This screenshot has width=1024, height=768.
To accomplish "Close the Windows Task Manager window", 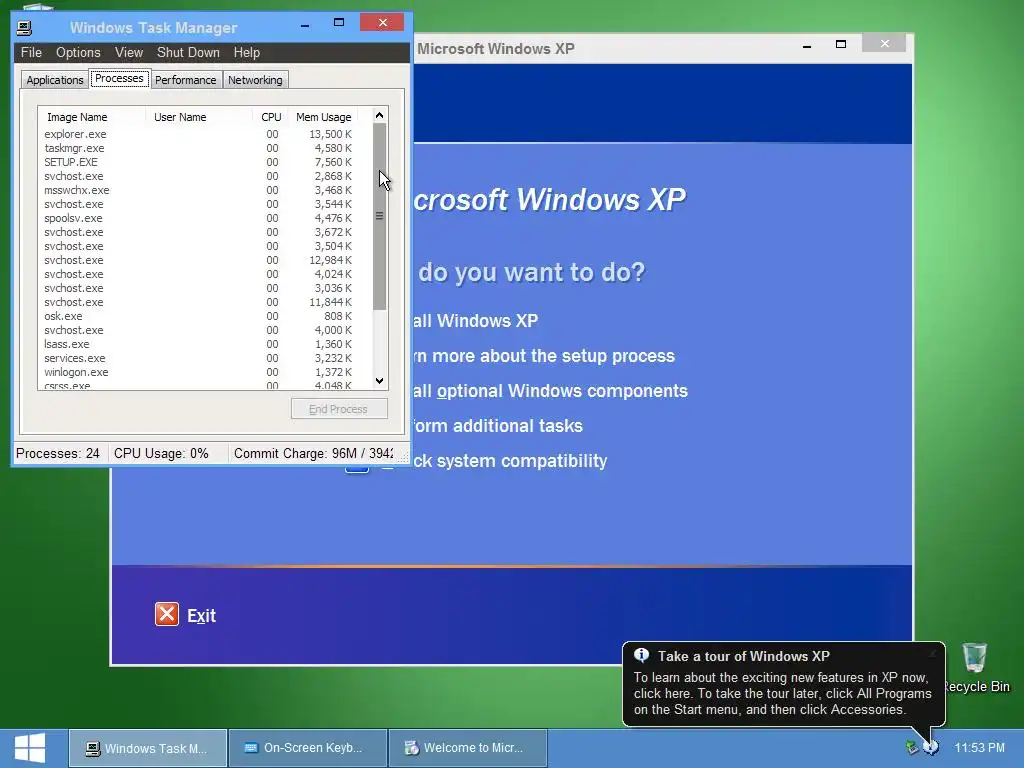I will [x=383, y=23].
